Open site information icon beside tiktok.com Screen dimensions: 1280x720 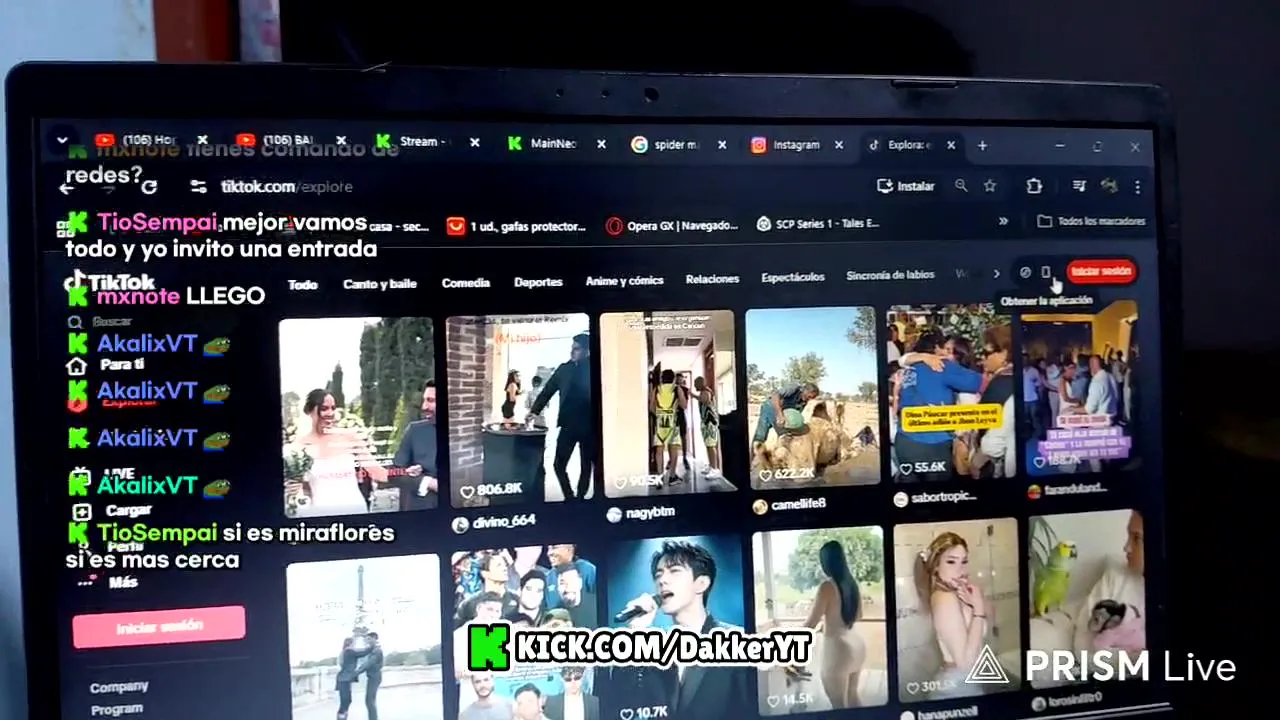198,187
